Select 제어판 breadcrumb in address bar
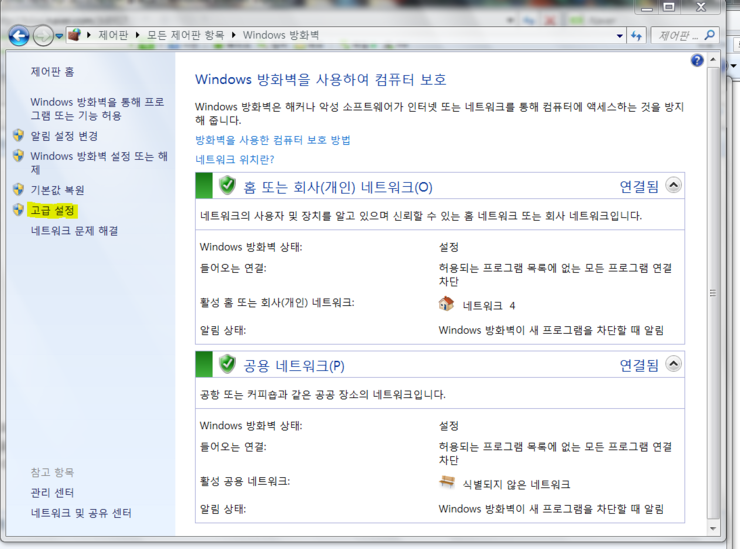 point(113,35)
